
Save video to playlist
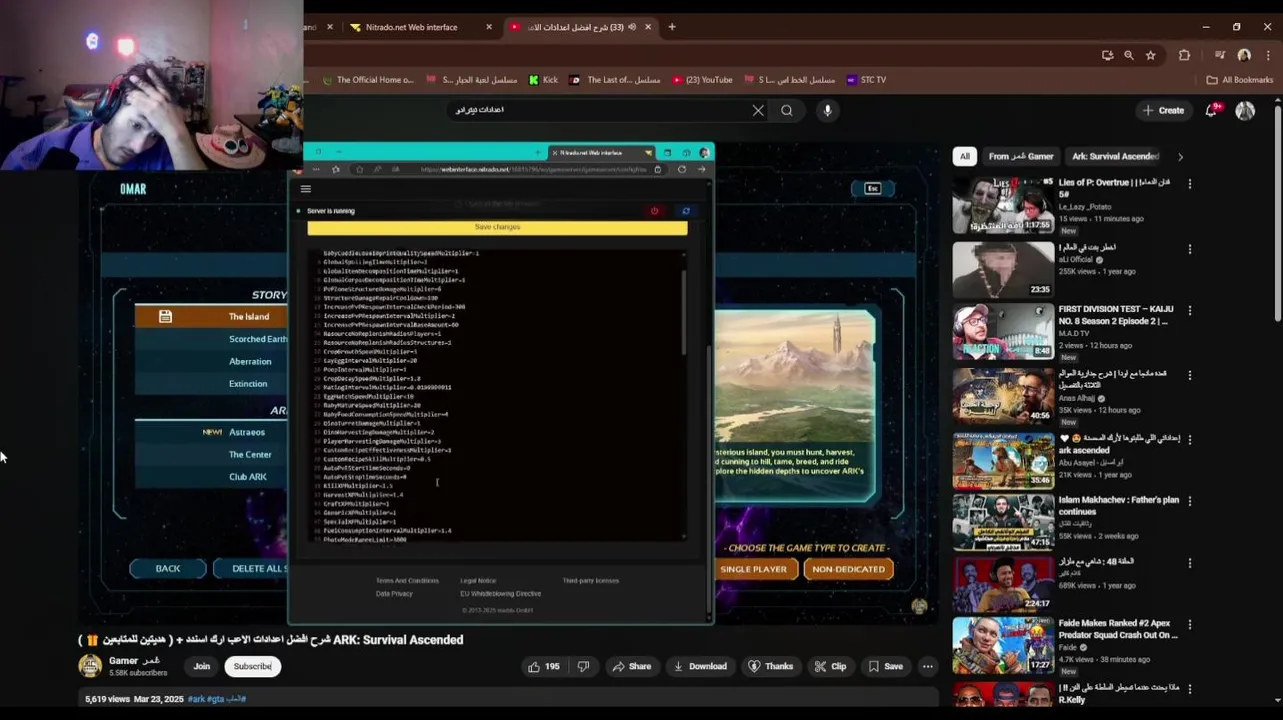tap(886, 666)
